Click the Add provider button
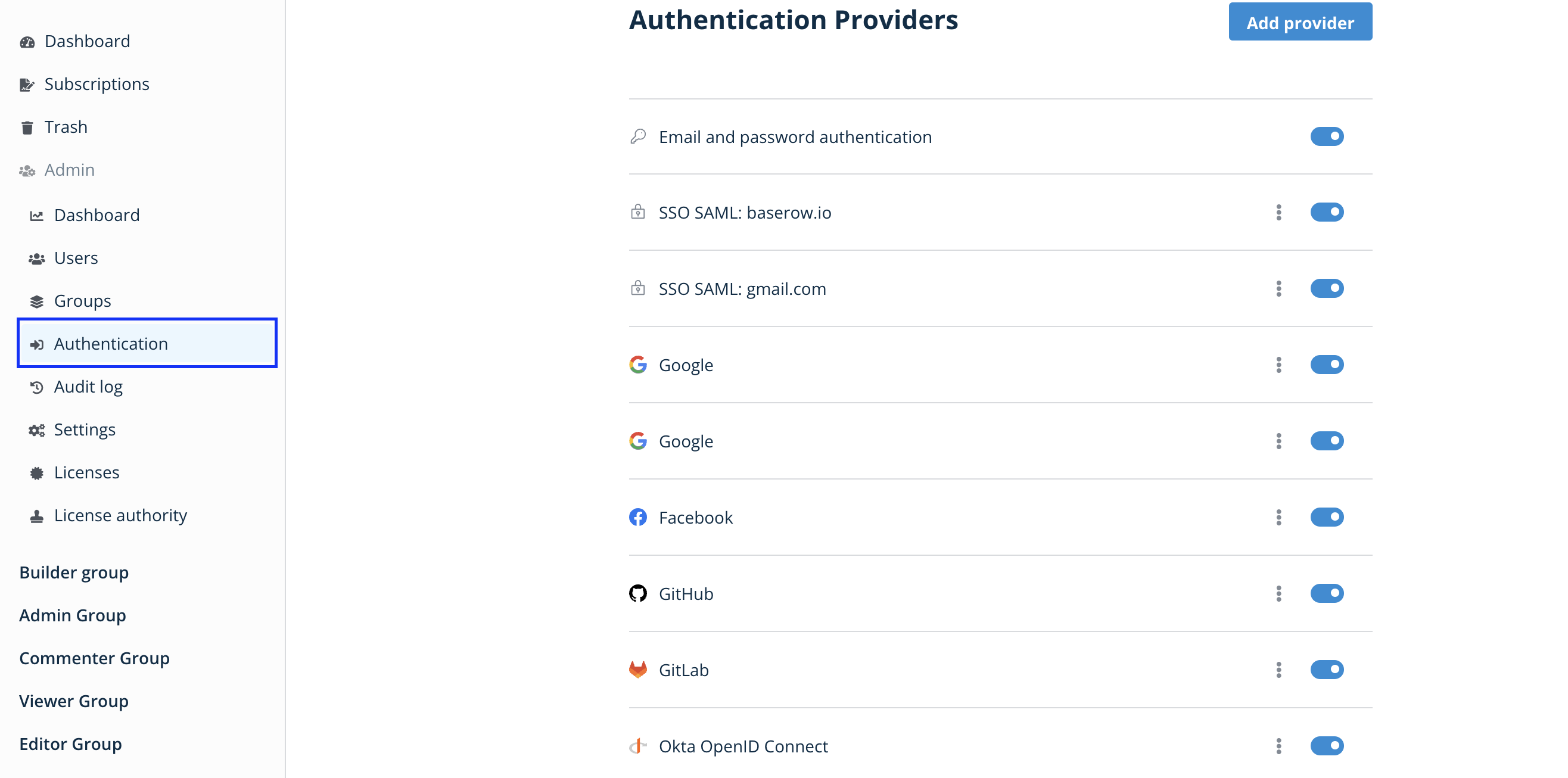1568x778 pixels. [1299, 22]
